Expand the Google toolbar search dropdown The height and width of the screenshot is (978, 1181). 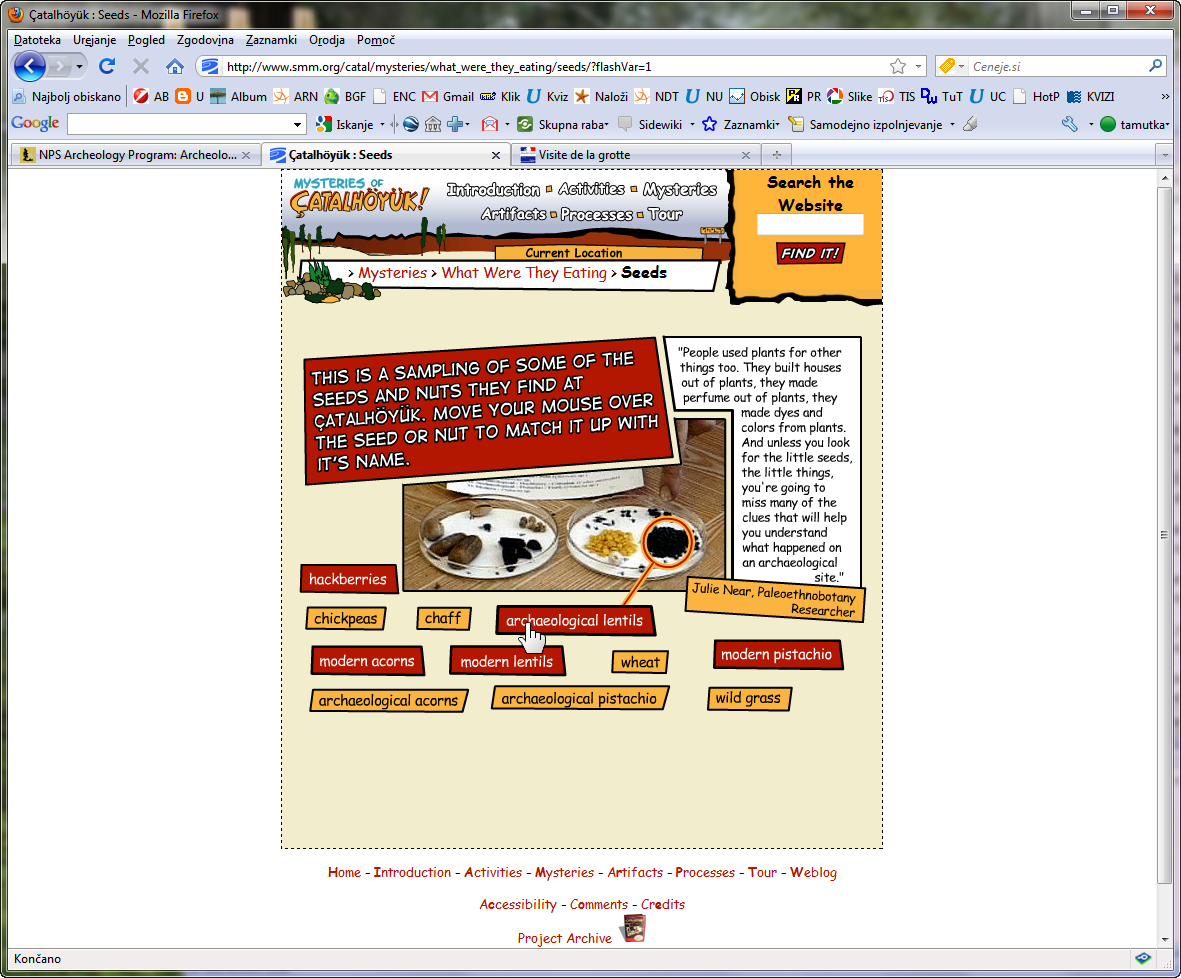click(298, 125)
